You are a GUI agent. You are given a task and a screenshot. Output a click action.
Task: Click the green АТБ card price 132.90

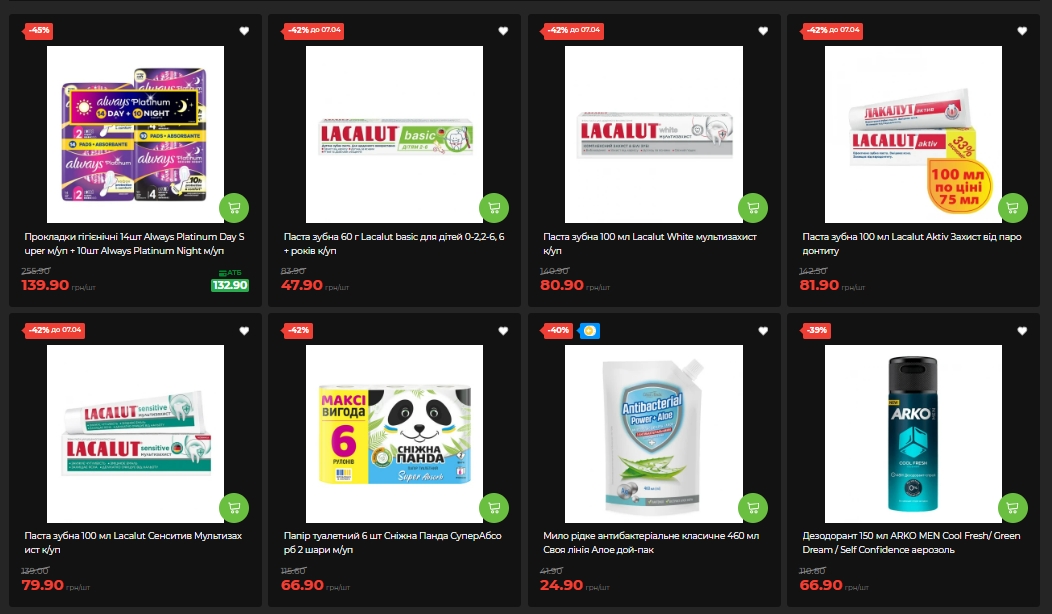point(230,285)
